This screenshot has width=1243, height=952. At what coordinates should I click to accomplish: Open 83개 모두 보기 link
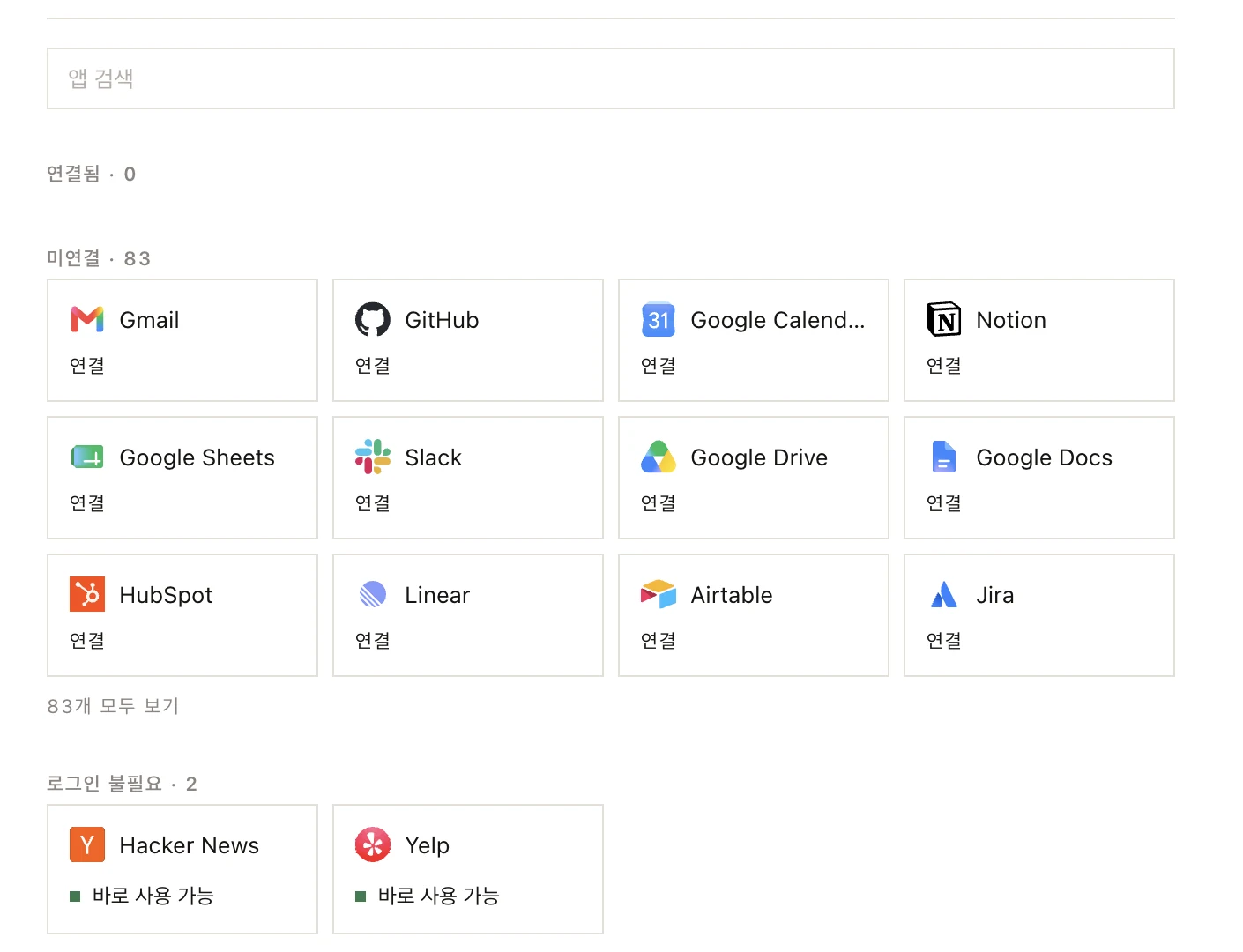point(113,706)
